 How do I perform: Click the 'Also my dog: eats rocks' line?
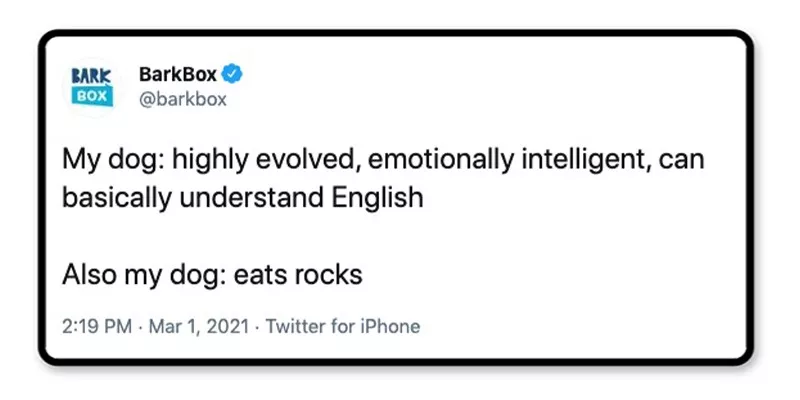[x=212, y=276]
